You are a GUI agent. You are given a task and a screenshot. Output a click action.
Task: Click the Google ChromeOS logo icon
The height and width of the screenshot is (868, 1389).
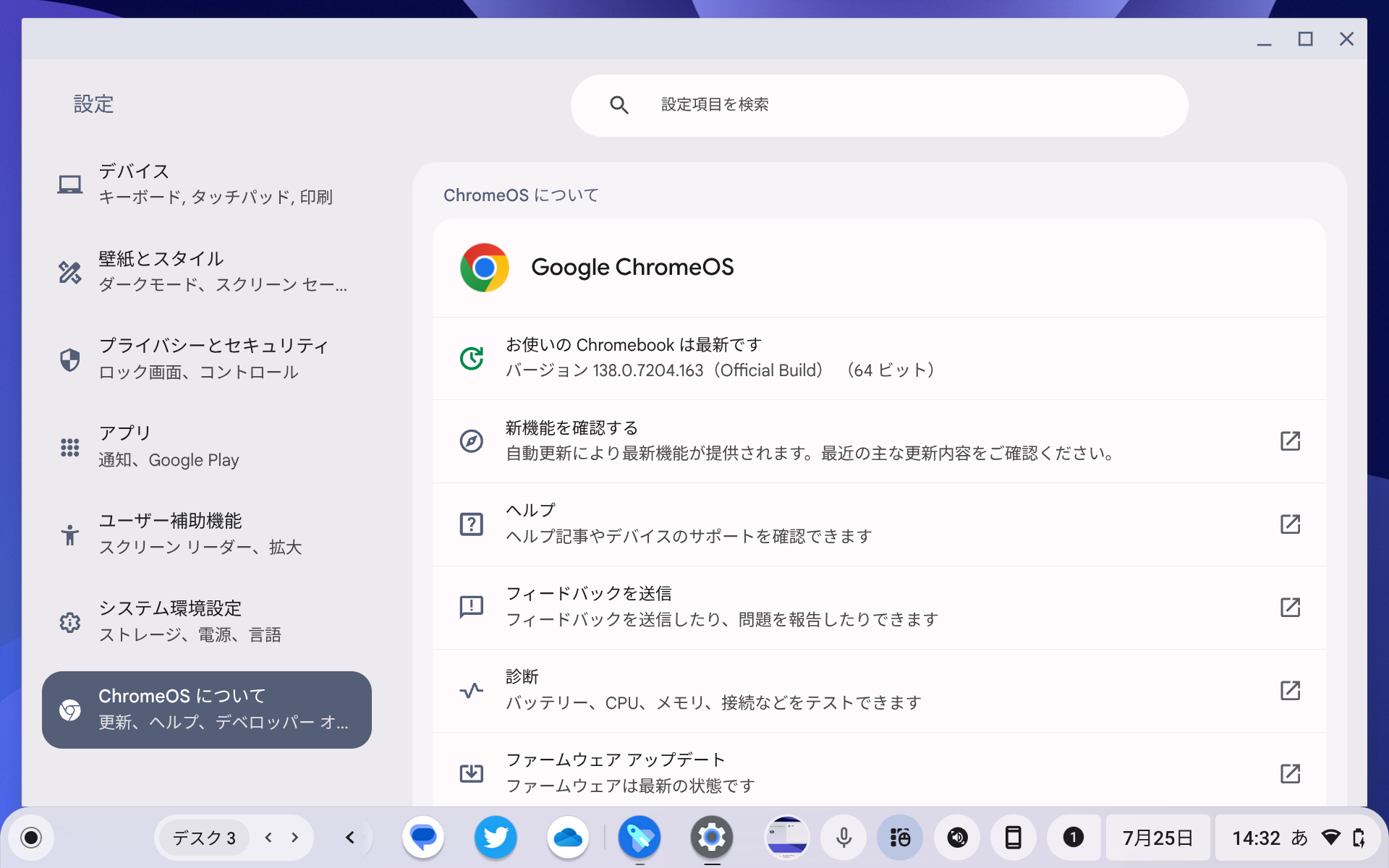click(485, 268)
